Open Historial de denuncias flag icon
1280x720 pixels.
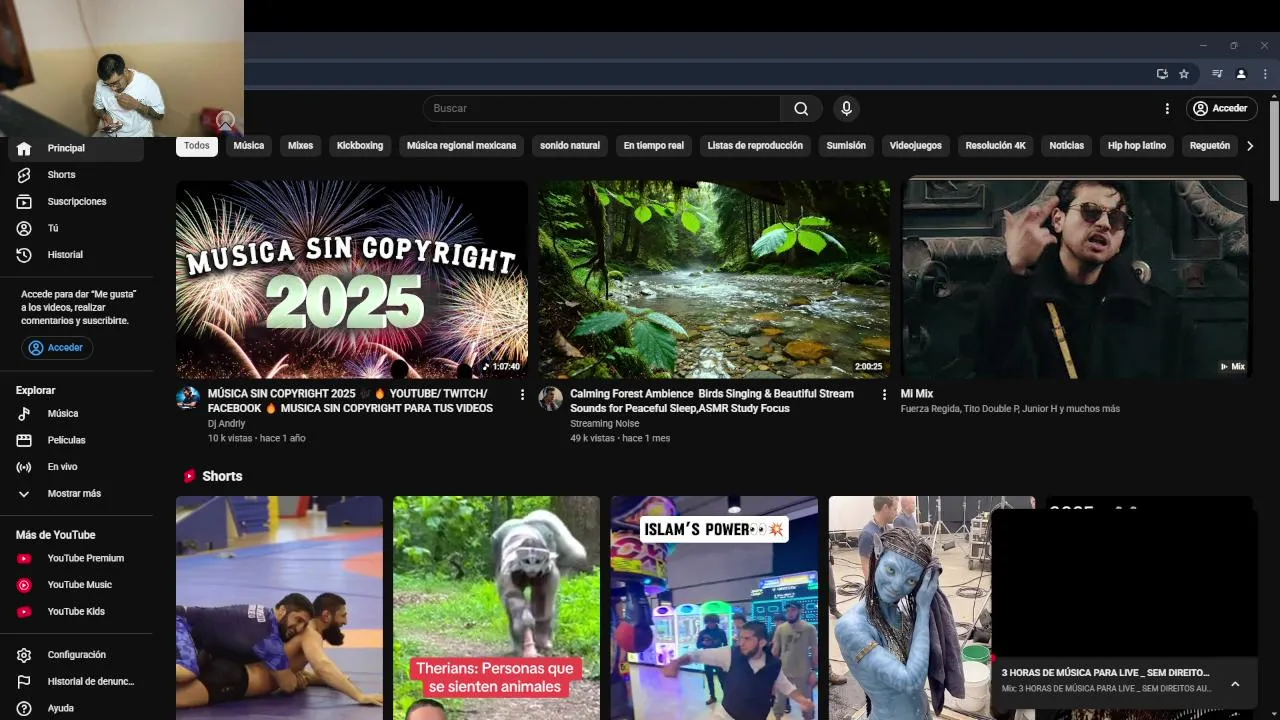click(24, 682)
